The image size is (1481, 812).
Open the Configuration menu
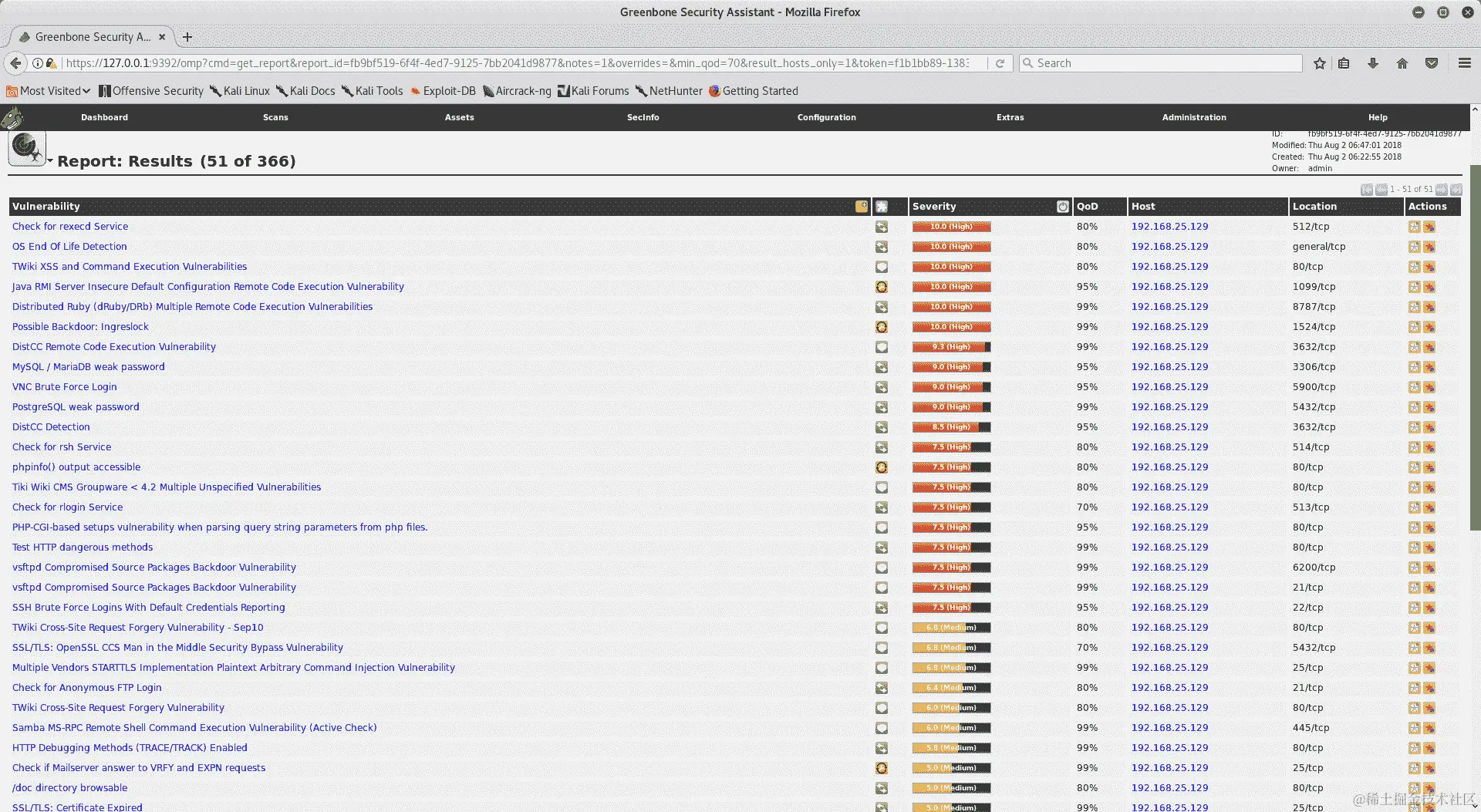[x=826, y=117]
